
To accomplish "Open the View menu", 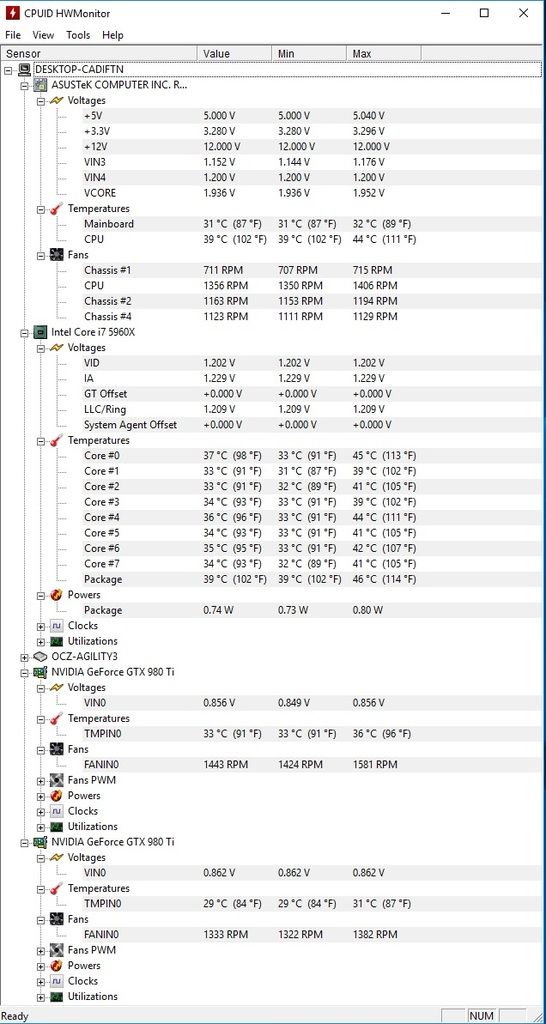I will (43, 35).
